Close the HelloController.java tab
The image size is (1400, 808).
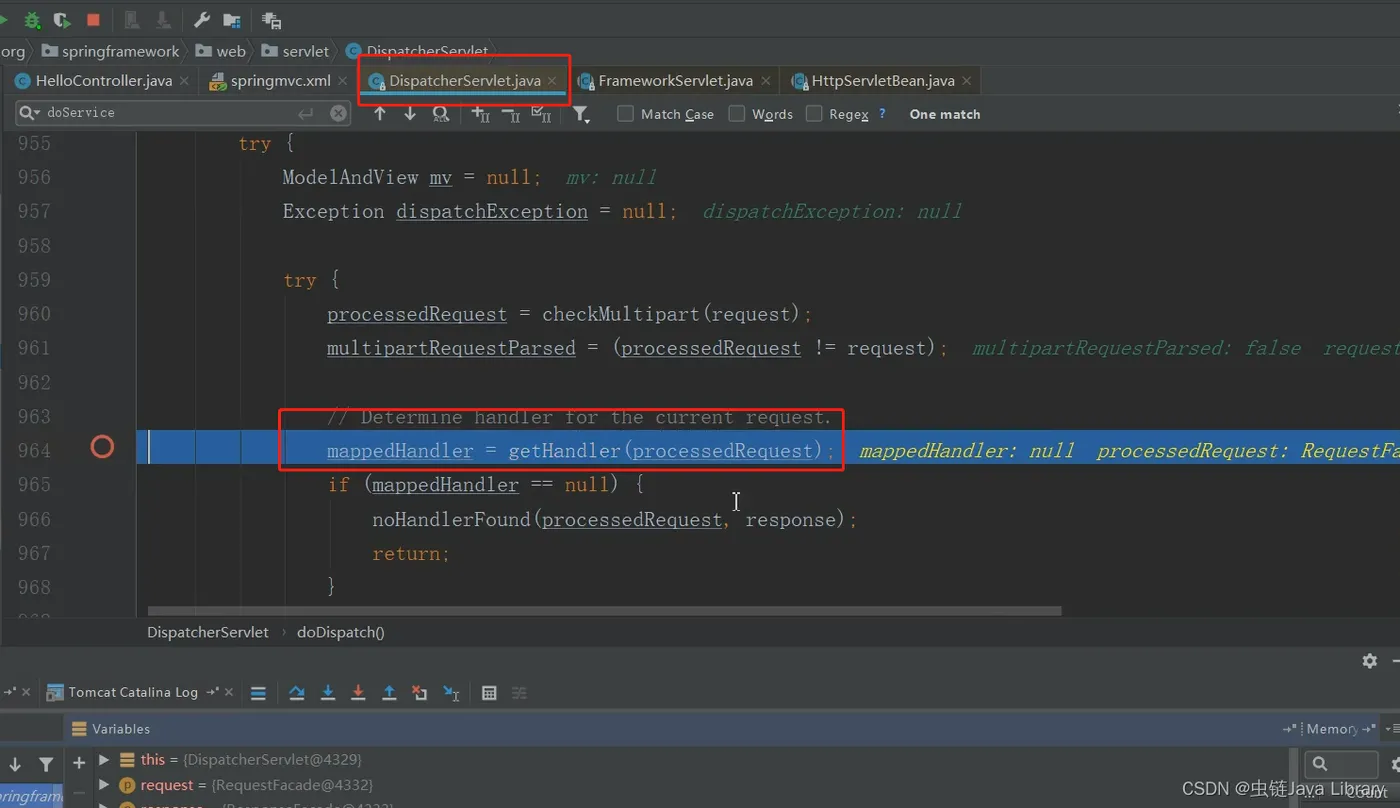pyautogui.click(x=184, y=81)
